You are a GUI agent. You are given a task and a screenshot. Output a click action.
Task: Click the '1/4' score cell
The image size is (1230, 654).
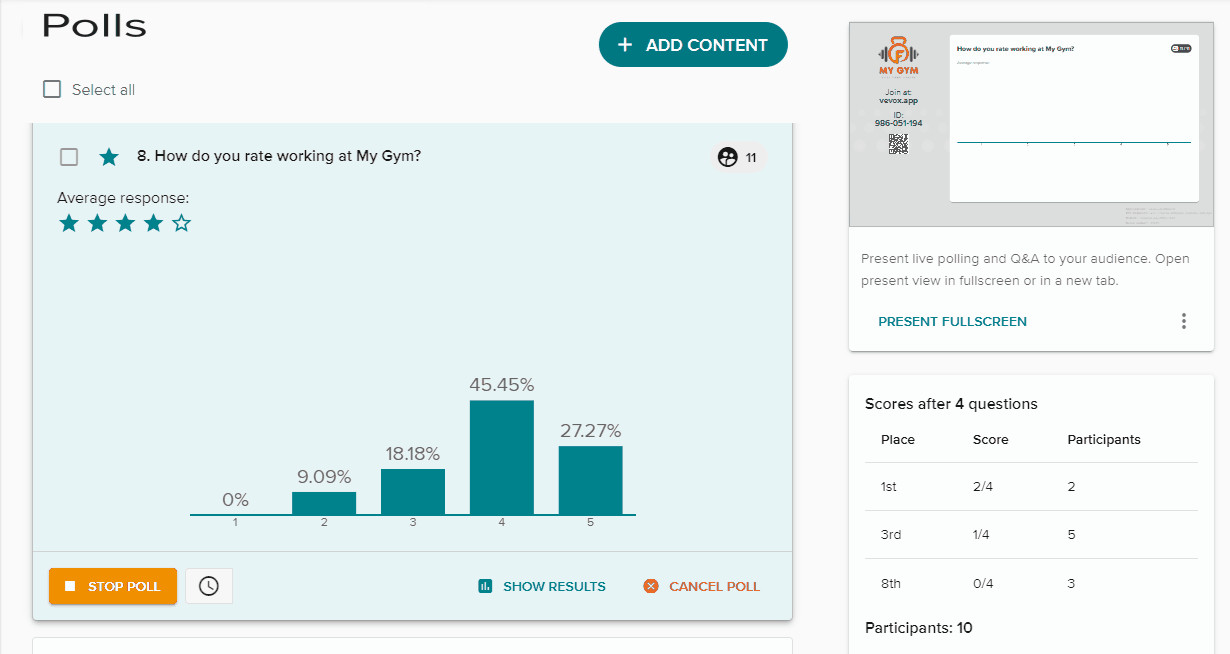click(983, 535)
